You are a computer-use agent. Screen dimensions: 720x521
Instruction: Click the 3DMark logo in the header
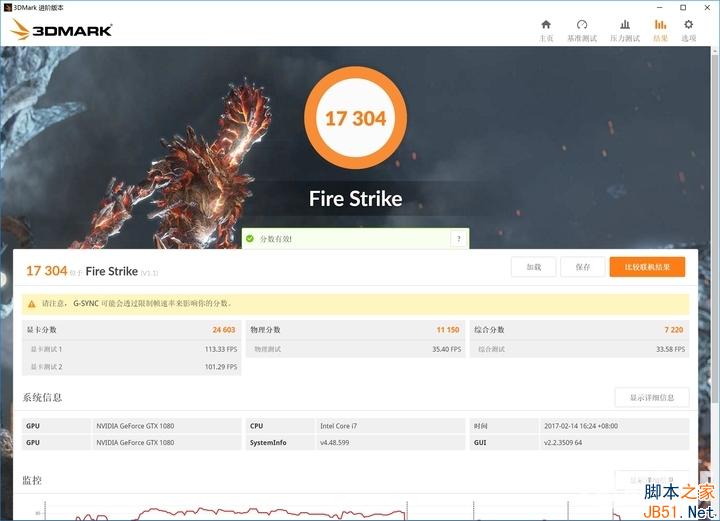point(61,30)
